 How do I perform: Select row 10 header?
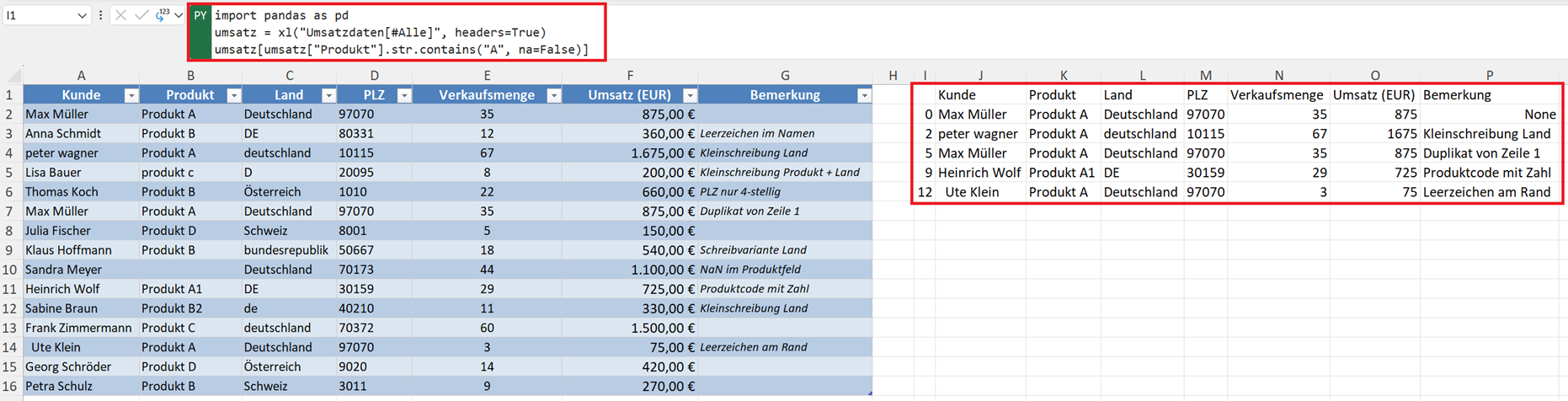point(10,270)
